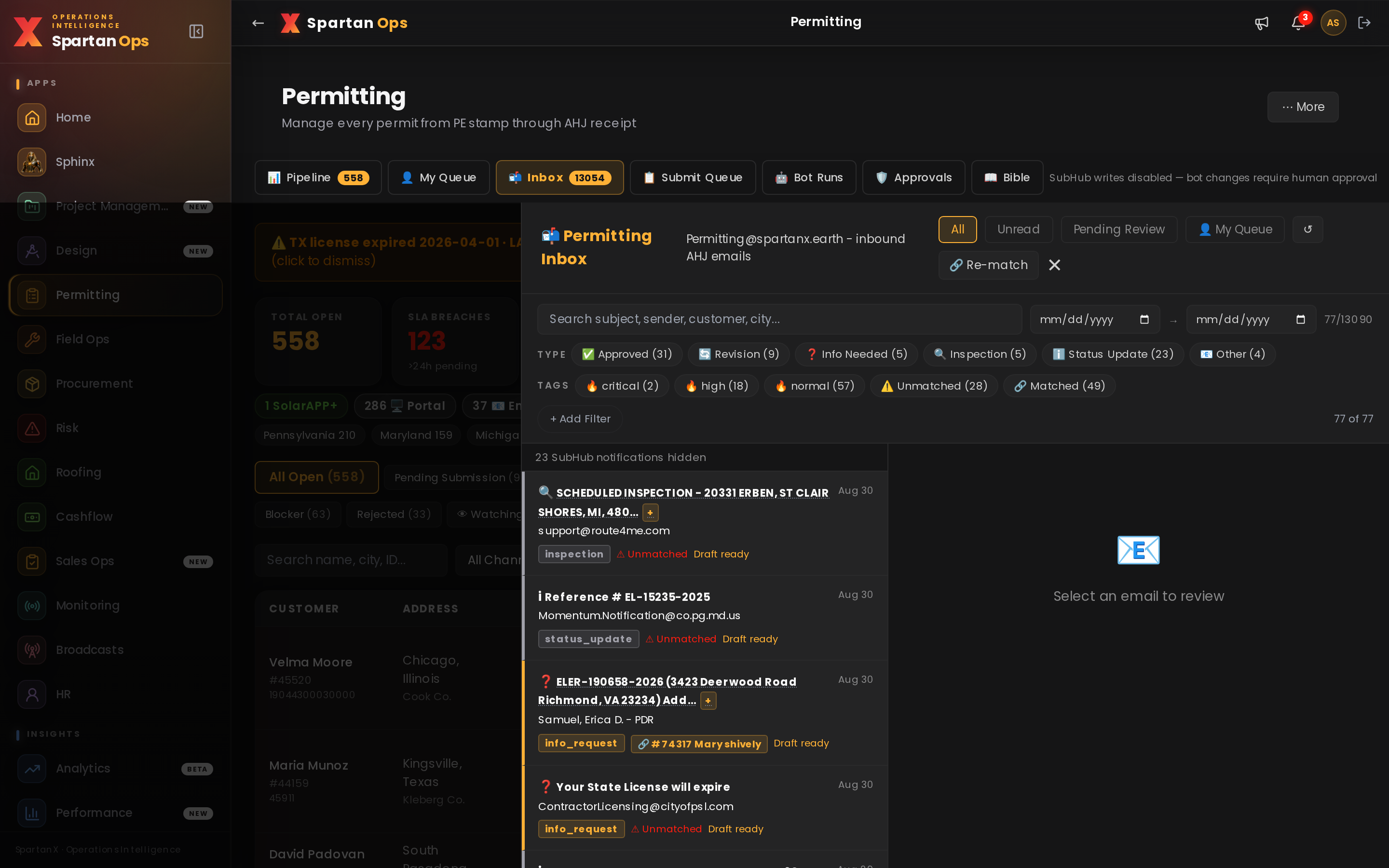Click the Re-match button

coord(988,265)
